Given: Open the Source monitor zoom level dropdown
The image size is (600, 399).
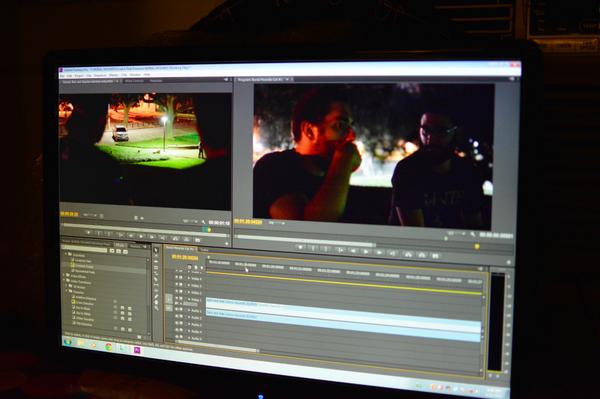Looking at the screenshot, I should click(x=90, y=215).
